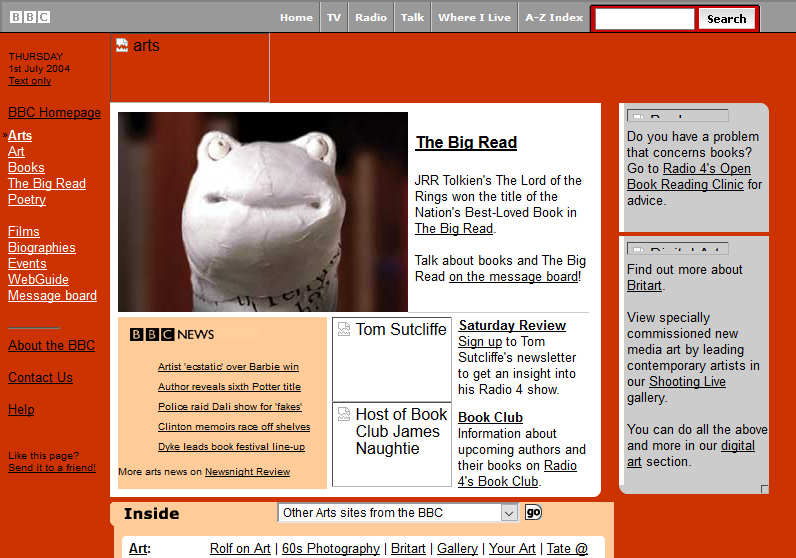Click the BBC News logo in the orange panel

[172, 334]
